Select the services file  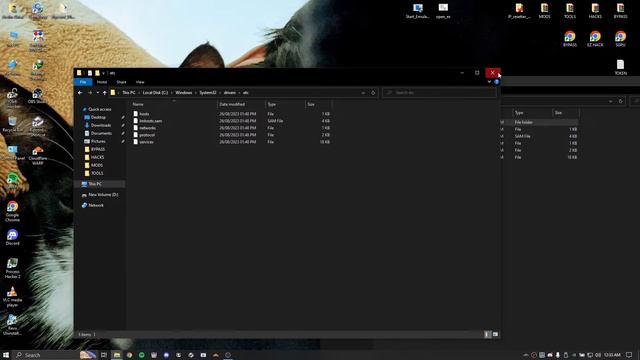(x=146, y=142)
